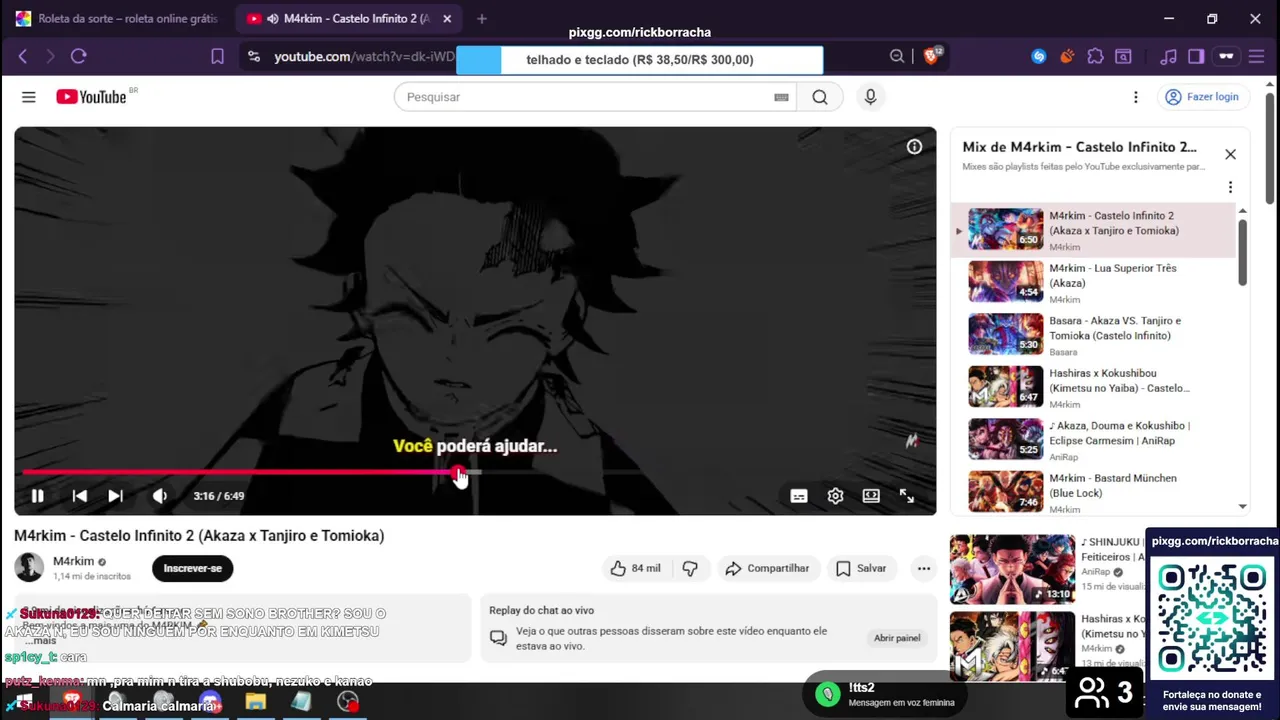1280x720 pixels.
Task: Play Basara - Akaza VS. Tanjiro e Tomioka
Action: point(1093,335)
